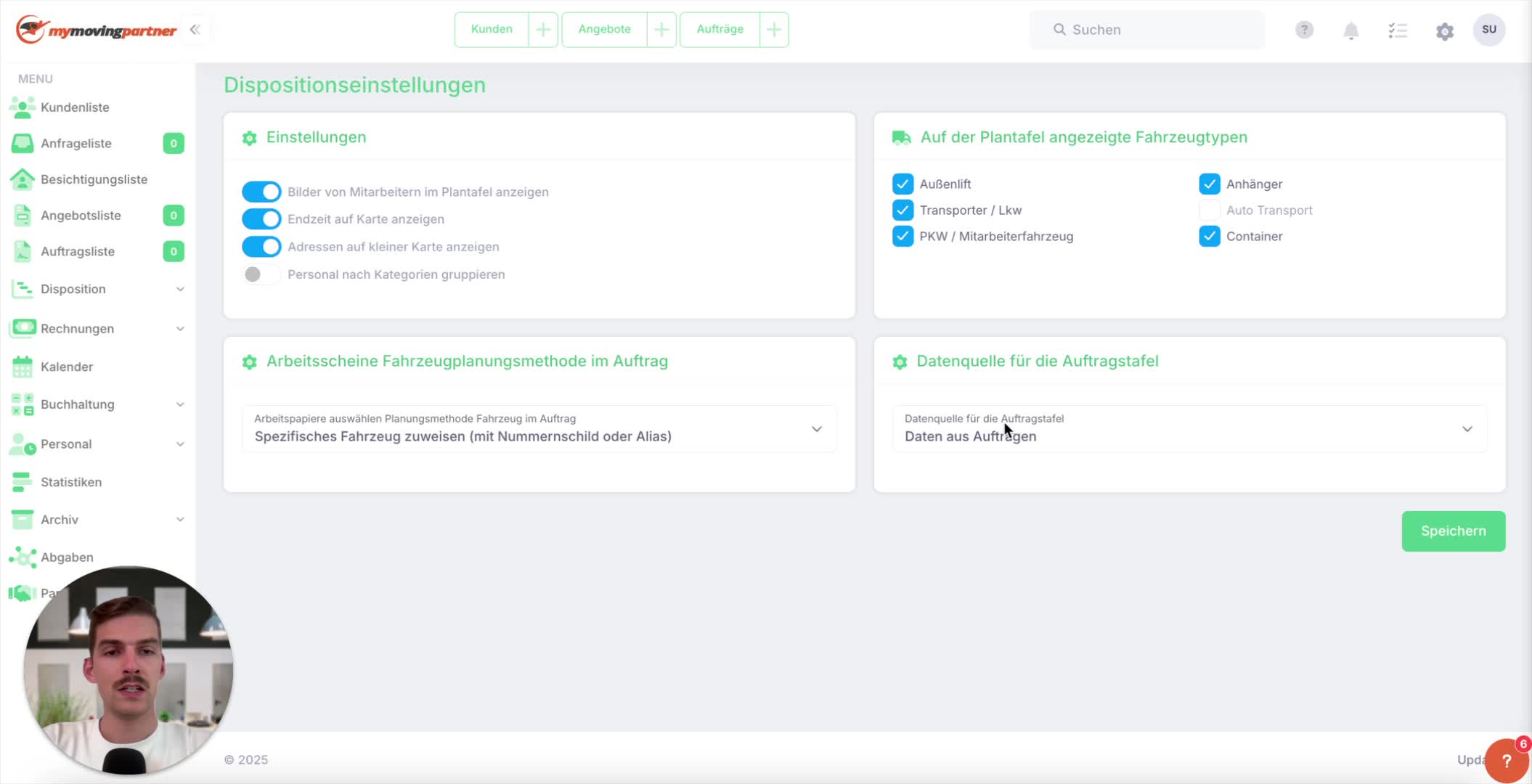1532x784 pixels.
Task: Open the red help chat bubble
Action: pyautogui.click(x=1506, y=760)
